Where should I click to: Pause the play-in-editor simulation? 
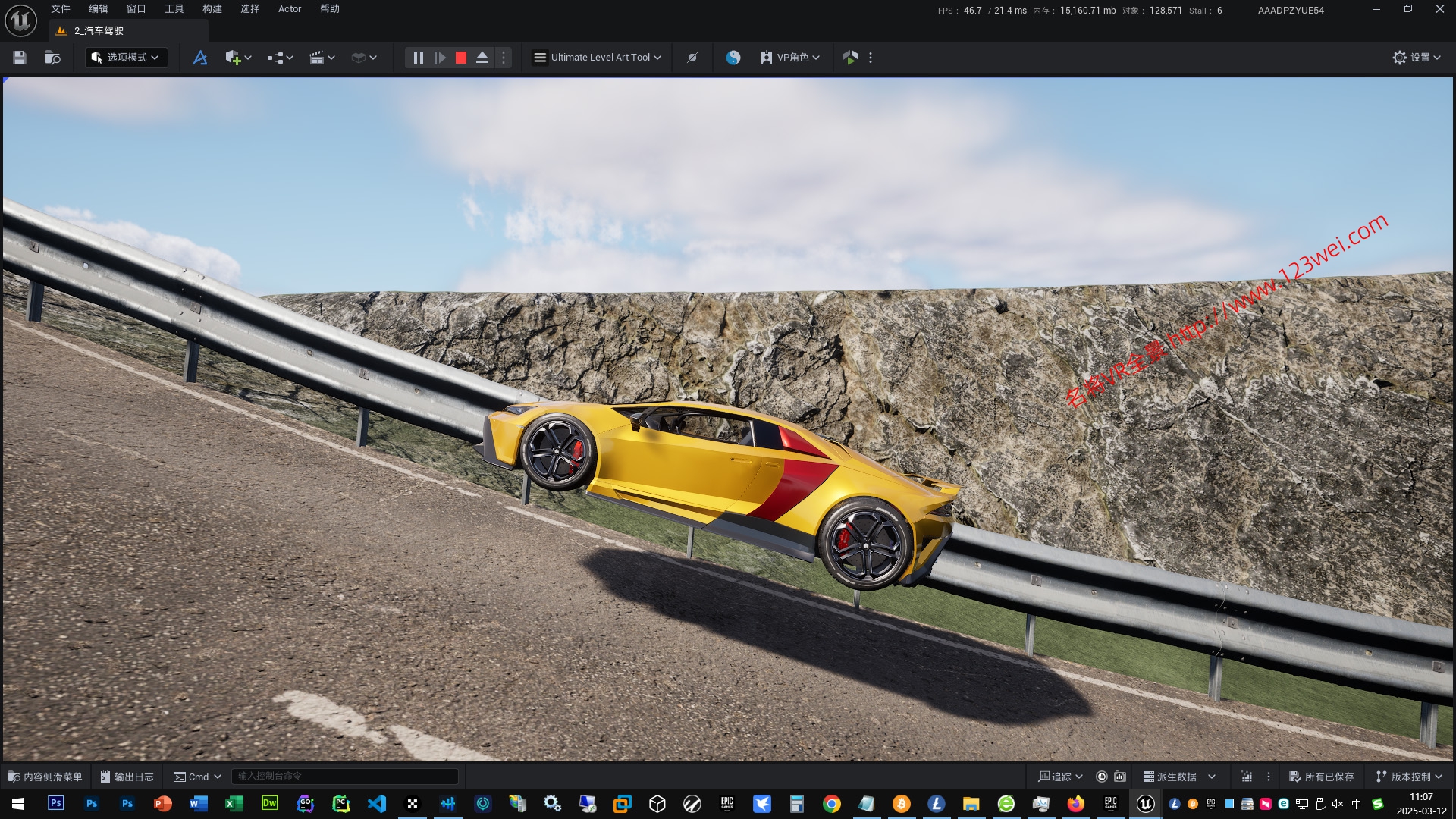click(418, 58)
